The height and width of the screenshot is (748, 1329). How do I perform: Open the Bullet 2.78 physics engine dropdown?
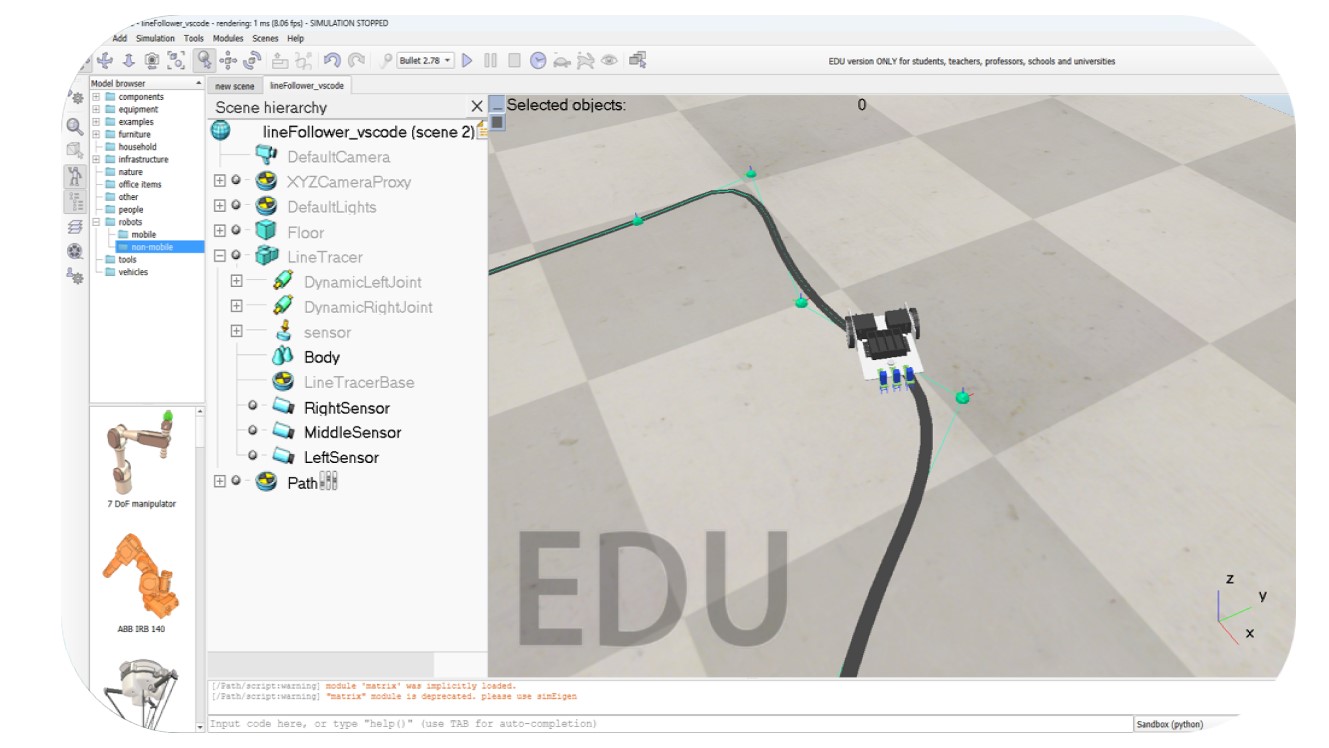(425, 61)
